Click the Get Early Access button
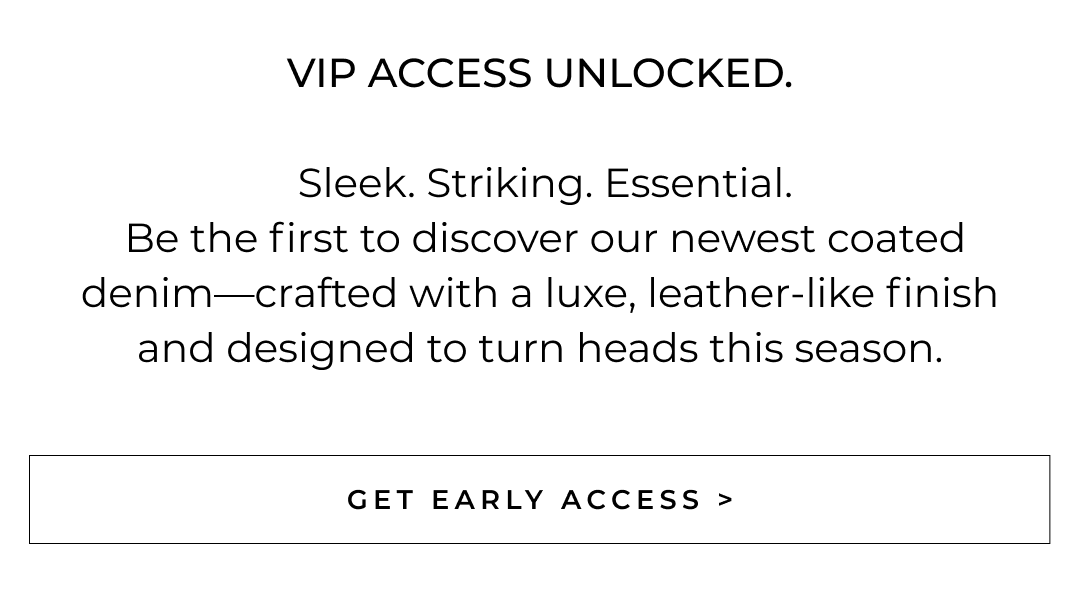 (x=539, y=499)
